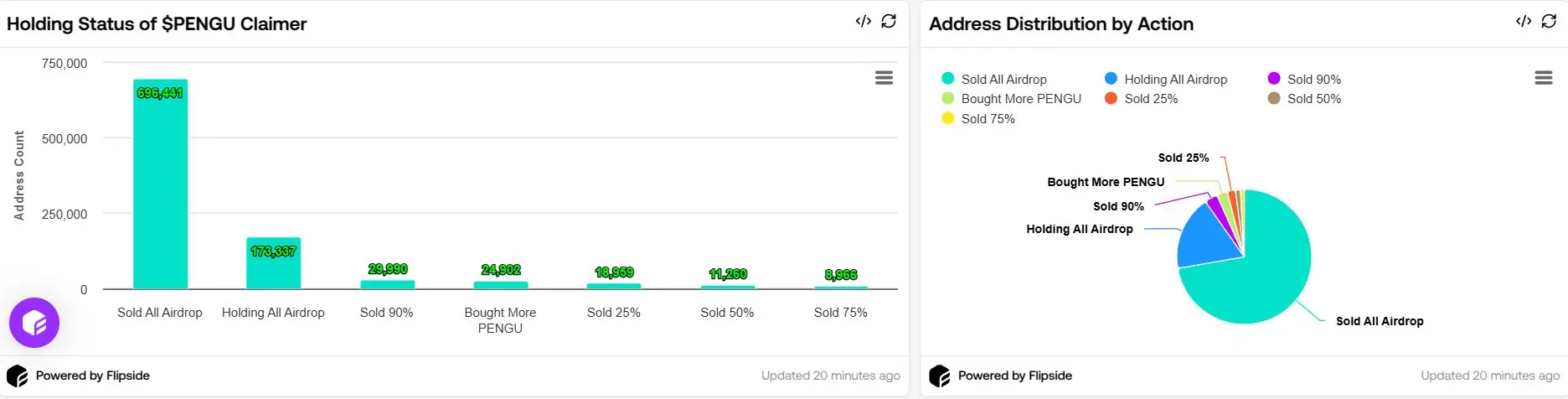Image resolution: width=1568 pixels, height=399 pixels.
Task: Click the purple floating Flipside widget button
Action: click(x=34, y=323)
